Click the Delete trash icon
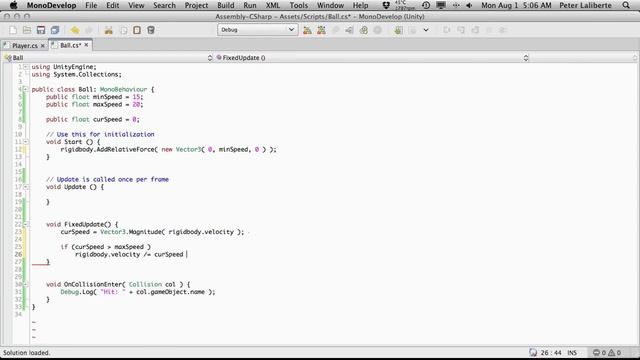Viewport: 640px width, 360px height. tap(151, 30)
